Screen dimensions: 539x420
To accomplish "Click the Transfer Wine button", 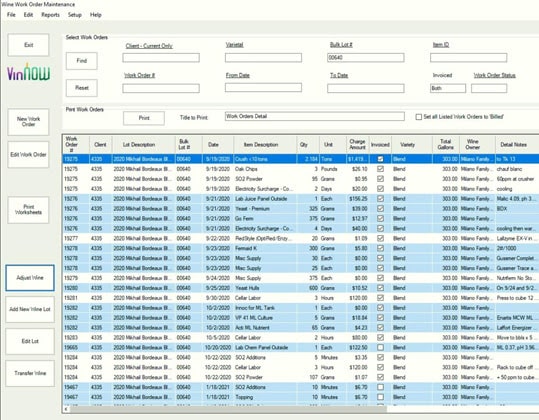I will pos(30,373).
